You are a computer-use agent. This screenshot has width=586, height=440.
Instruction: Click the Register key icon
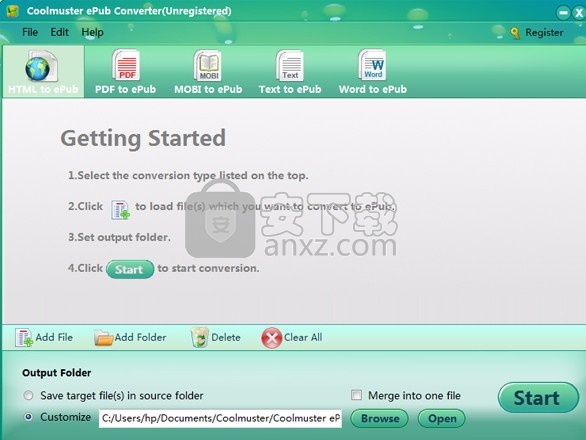515,33
